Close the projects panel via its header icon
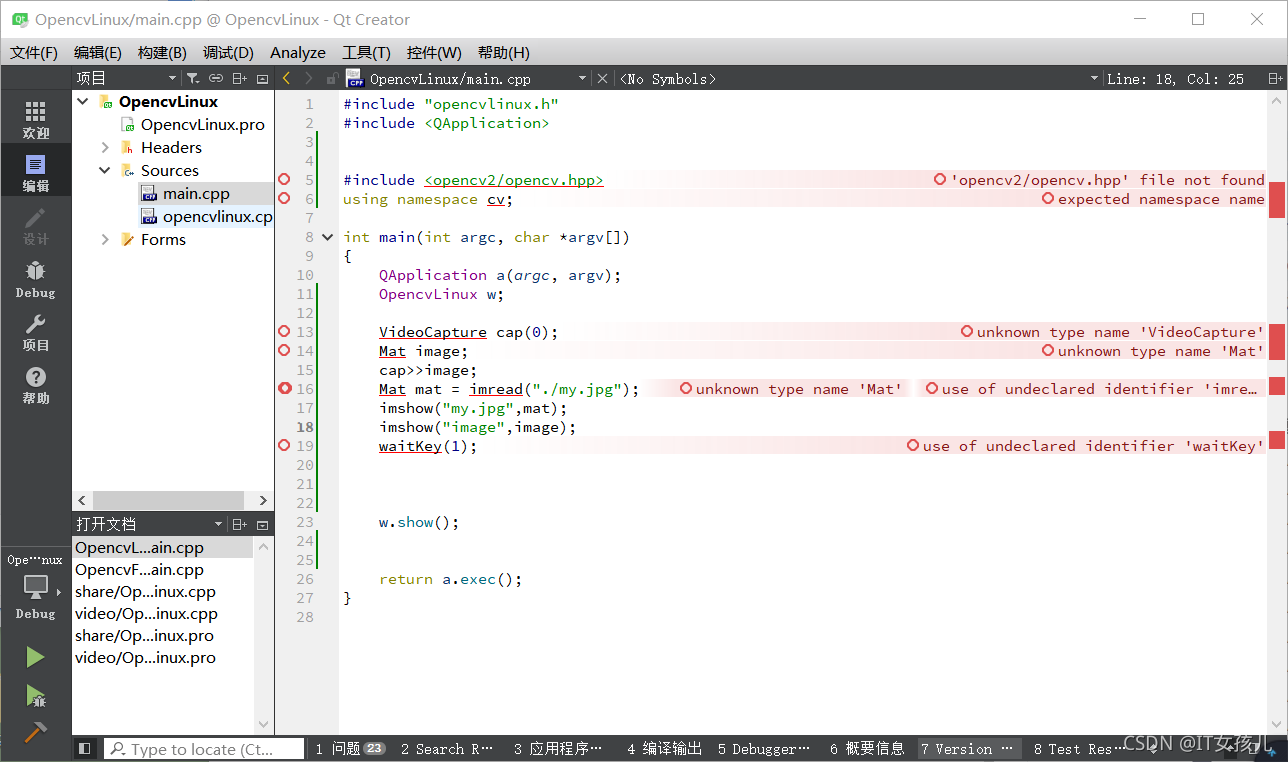 [x=262, y=78]
